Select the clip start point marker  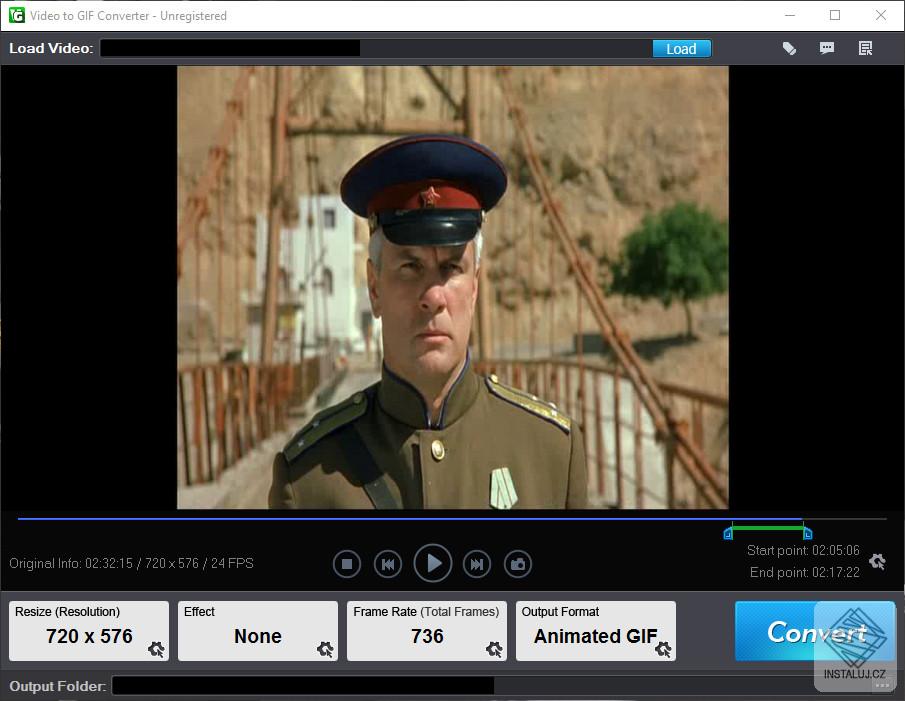(x=728, y=533)
